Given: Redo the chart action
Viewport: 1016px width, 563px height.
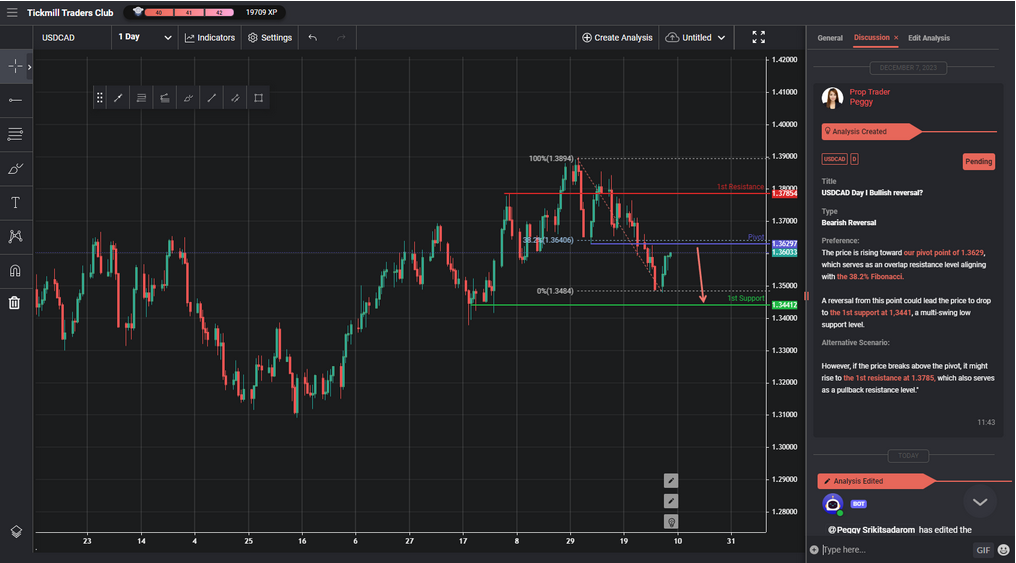Looking at the screenshot, I should 341,38.
